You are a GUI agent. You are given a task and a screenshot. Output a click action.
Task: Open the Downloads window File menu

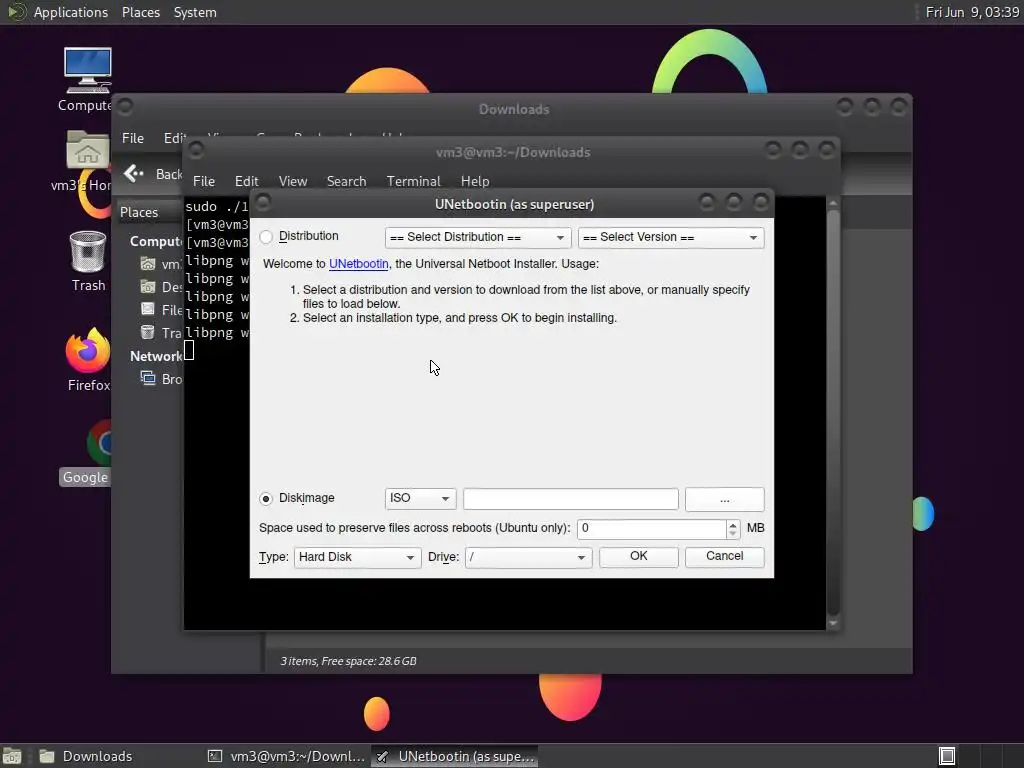[x=133, y=138]
